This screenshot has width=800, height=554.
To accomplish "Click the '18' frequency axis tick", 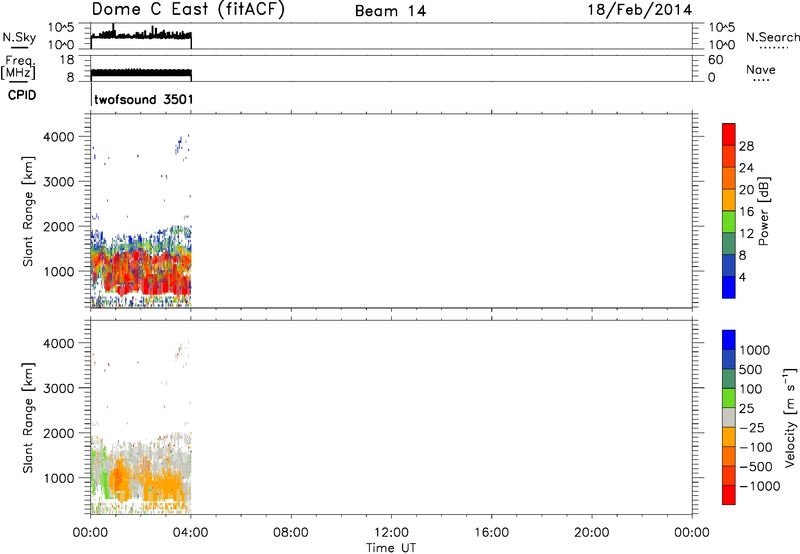I will click(67, 60).
